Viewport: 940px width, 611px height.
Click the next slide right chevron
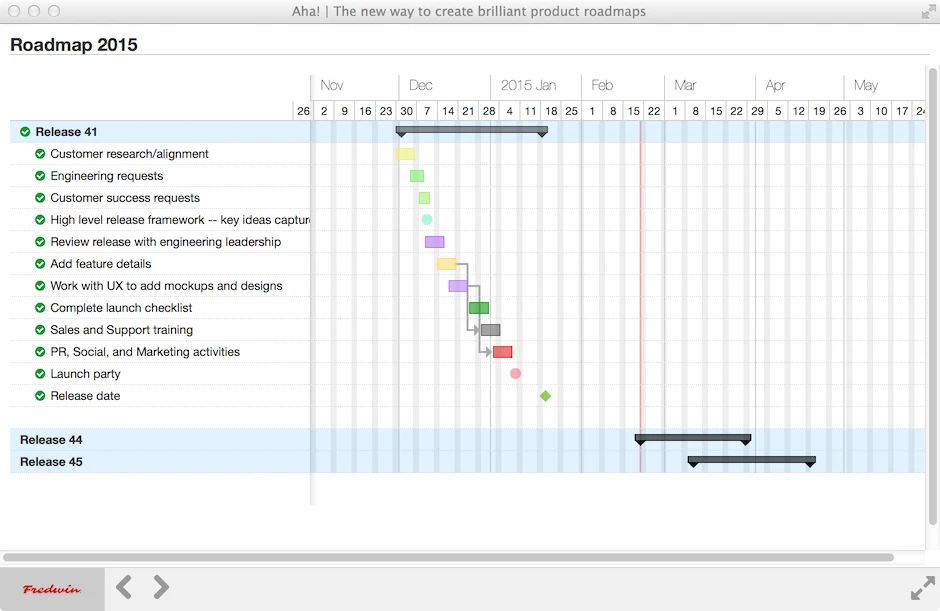(x=161, y=587)
